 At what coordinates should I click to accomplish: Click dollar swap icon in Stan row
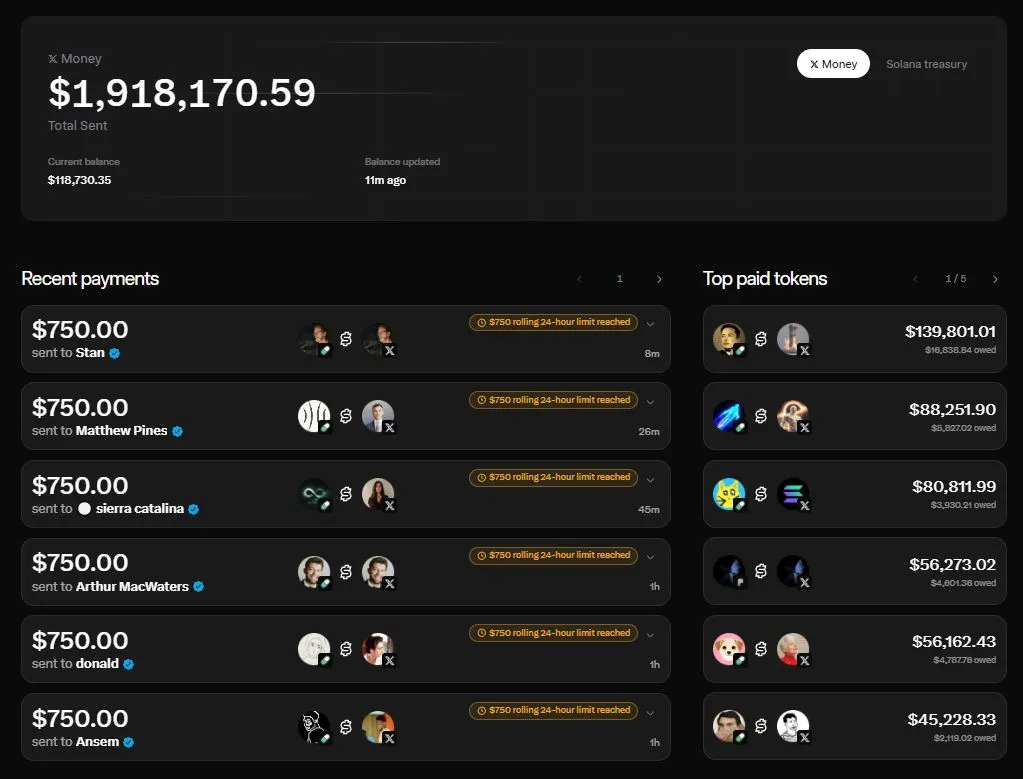tap(346, 339)
